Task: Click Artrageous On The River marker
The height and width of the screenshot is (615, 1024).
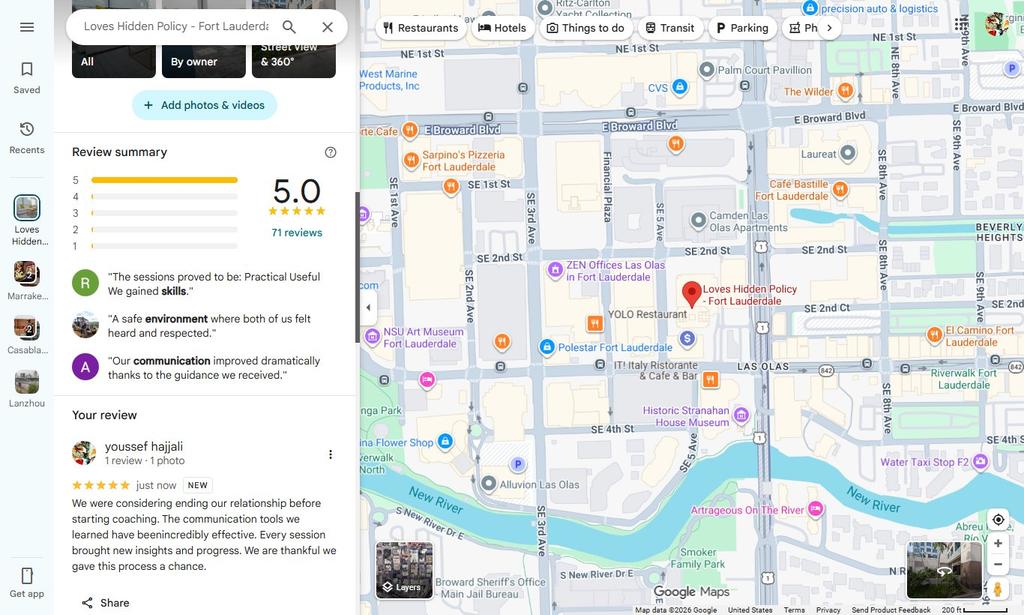Action: 816,509
